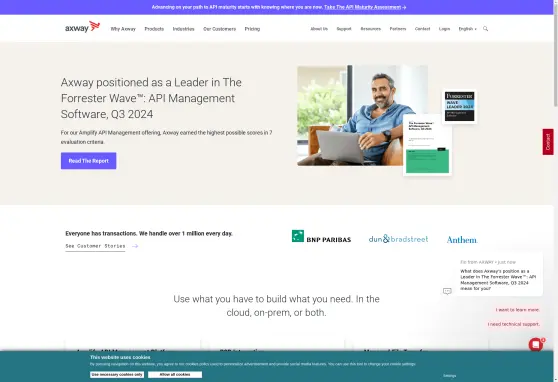Click Use necessary cookies only button
558x382 pixels.
click(x=117, y=375)
